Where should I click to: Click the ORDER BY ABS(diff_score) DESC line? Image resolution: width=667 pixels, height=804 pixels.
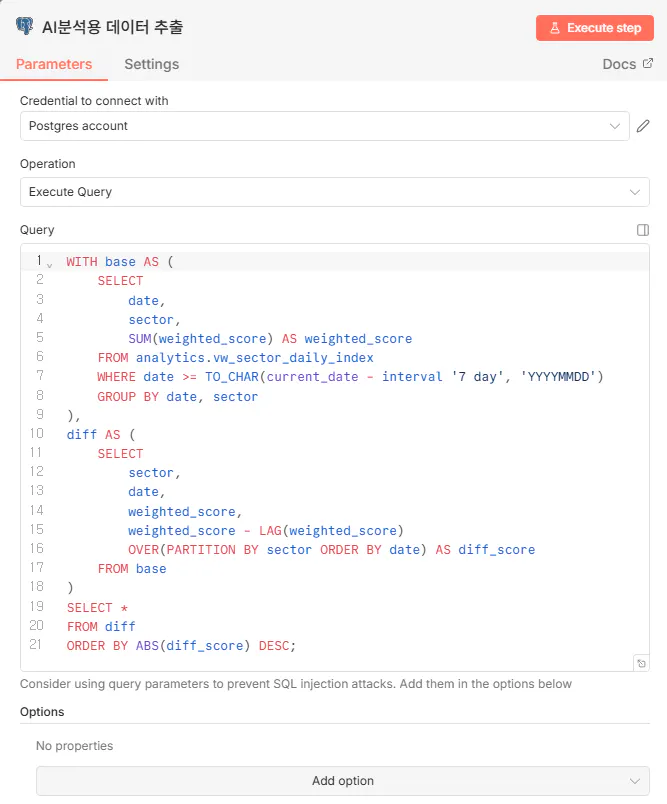coord(182,646)
